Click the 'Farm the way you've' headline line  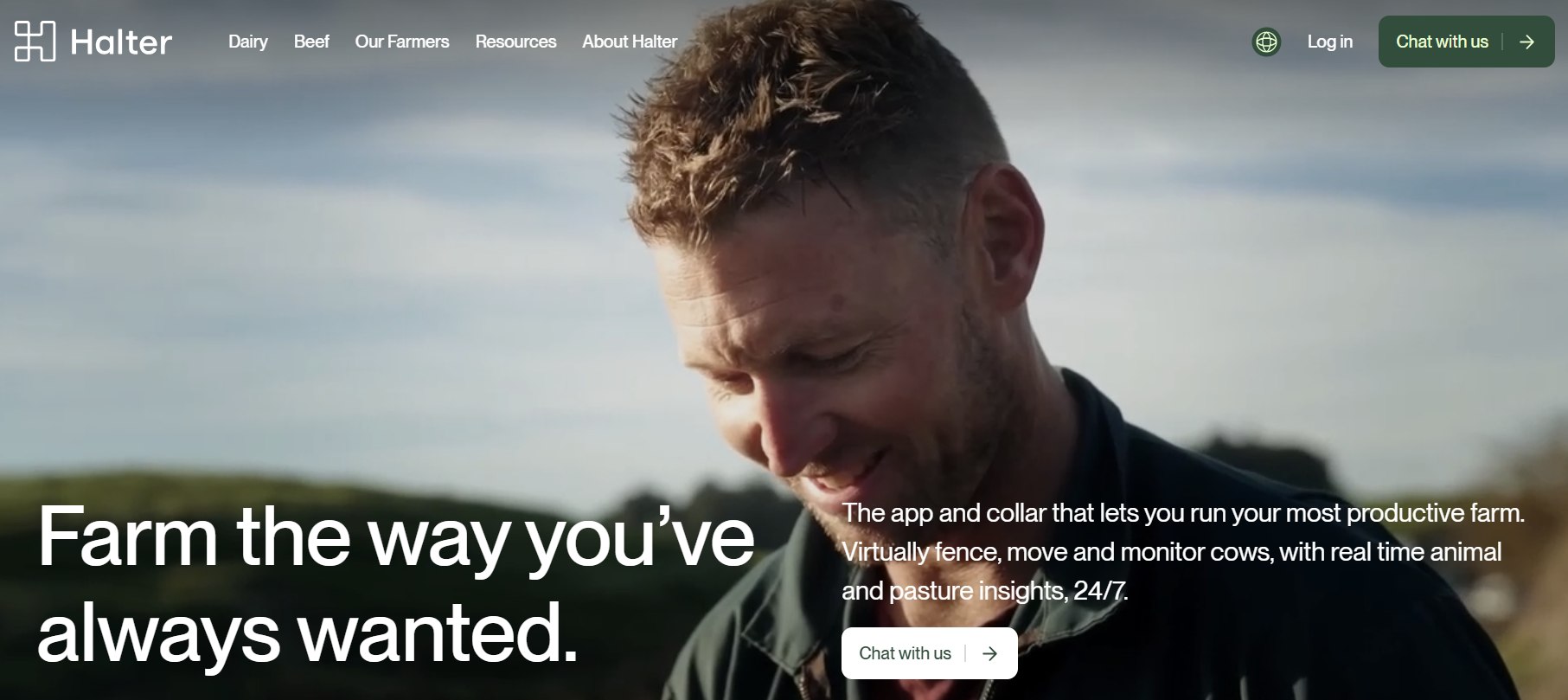[396, 536]
